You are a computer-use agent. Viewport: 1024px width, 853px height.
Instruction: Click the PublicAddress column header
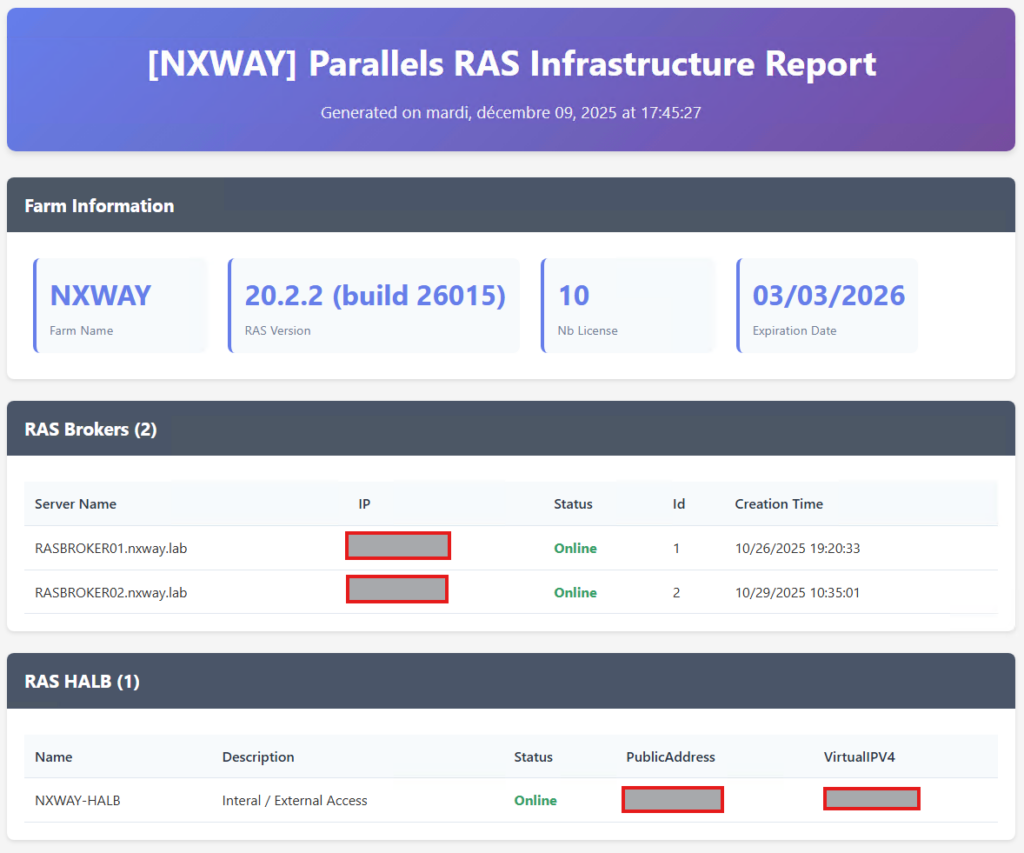coord(670,757)
